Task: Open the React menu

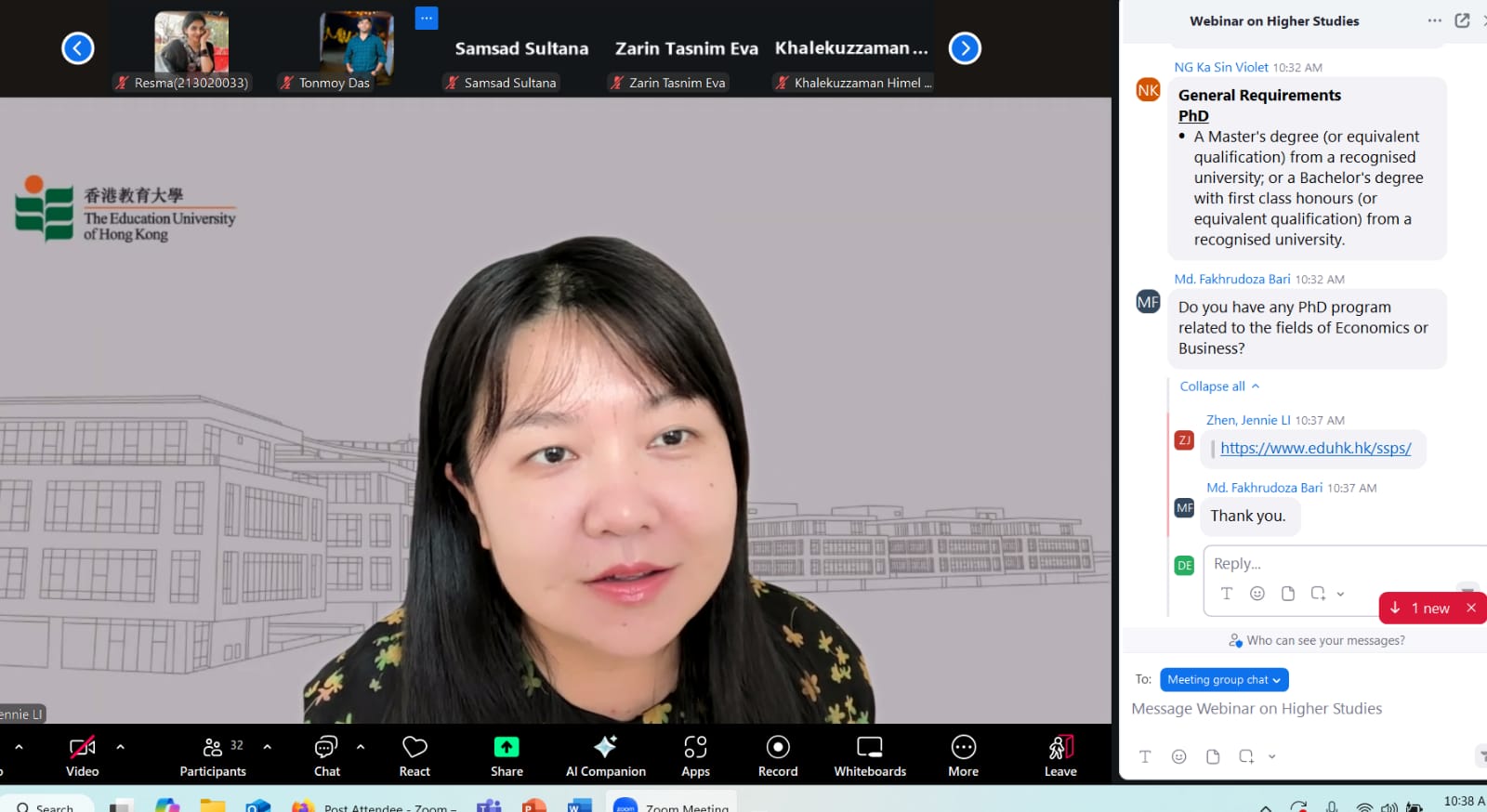Action: point(415,756)
